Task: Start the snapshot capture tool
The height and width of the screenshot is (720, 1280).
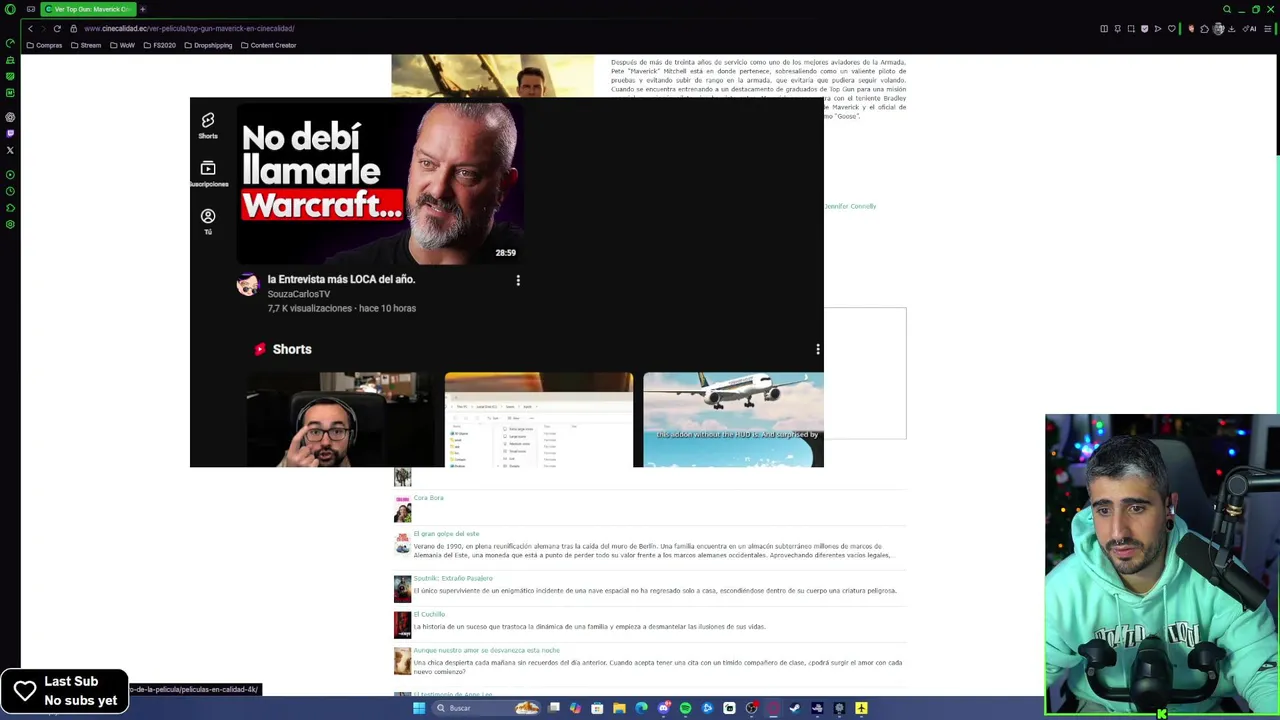Action: [x=1131, y=28]
